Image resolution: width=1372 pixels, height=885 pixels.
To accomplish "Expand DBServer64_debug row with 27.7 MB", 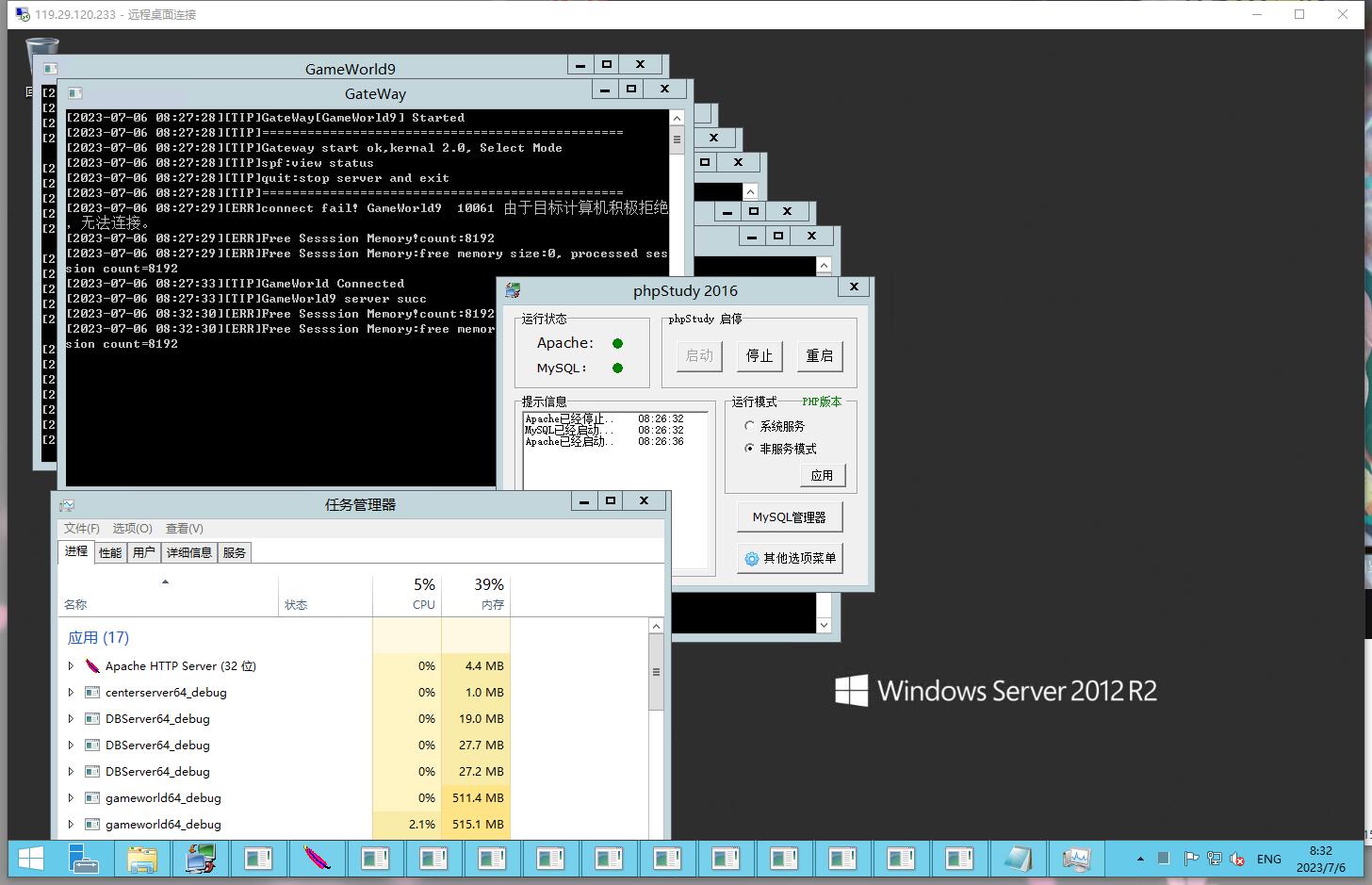I will pyautogui.click(x=71, y=745).
